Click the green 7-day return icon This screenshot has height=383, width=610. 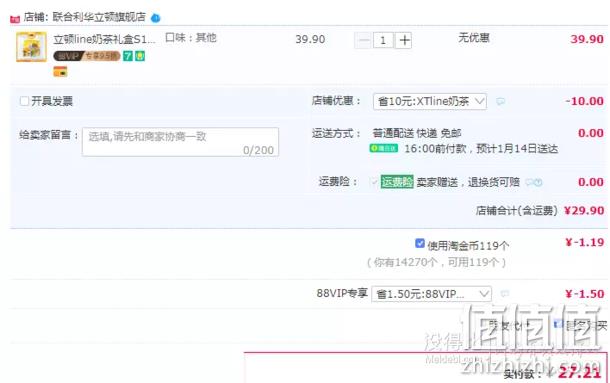coord(128,56)
